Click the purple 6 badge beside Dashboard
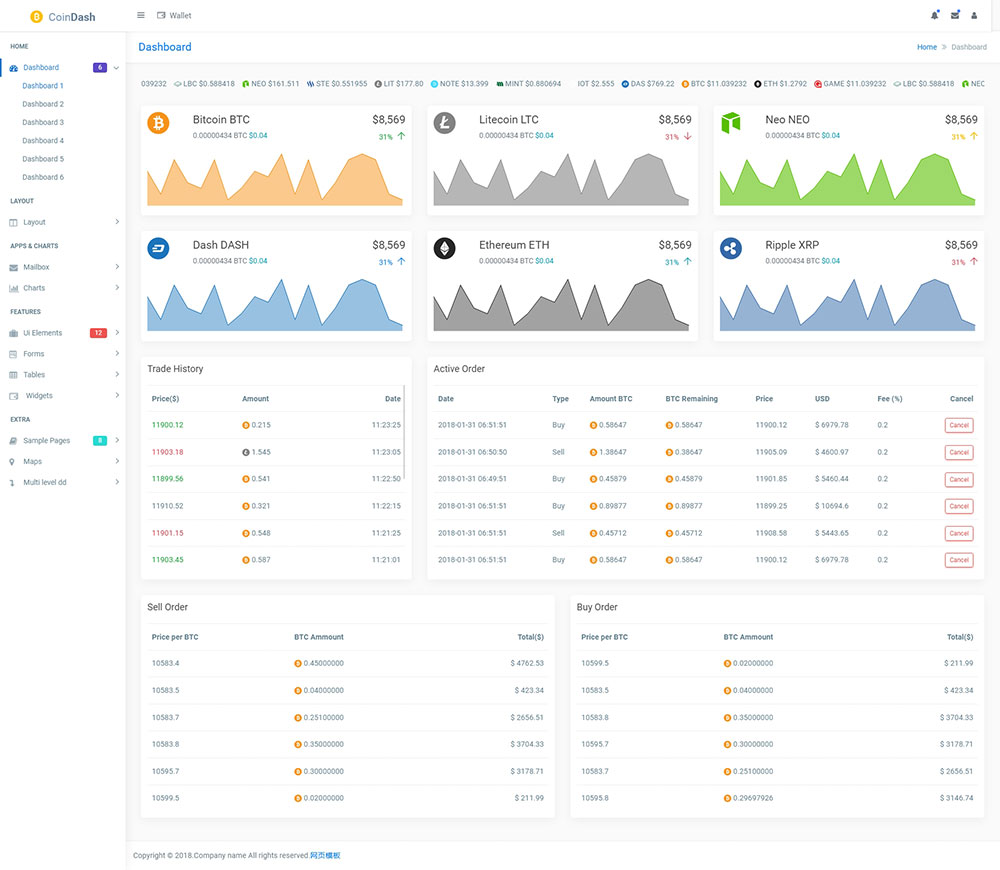1000x870 pixels. click(x=100, y=68)
